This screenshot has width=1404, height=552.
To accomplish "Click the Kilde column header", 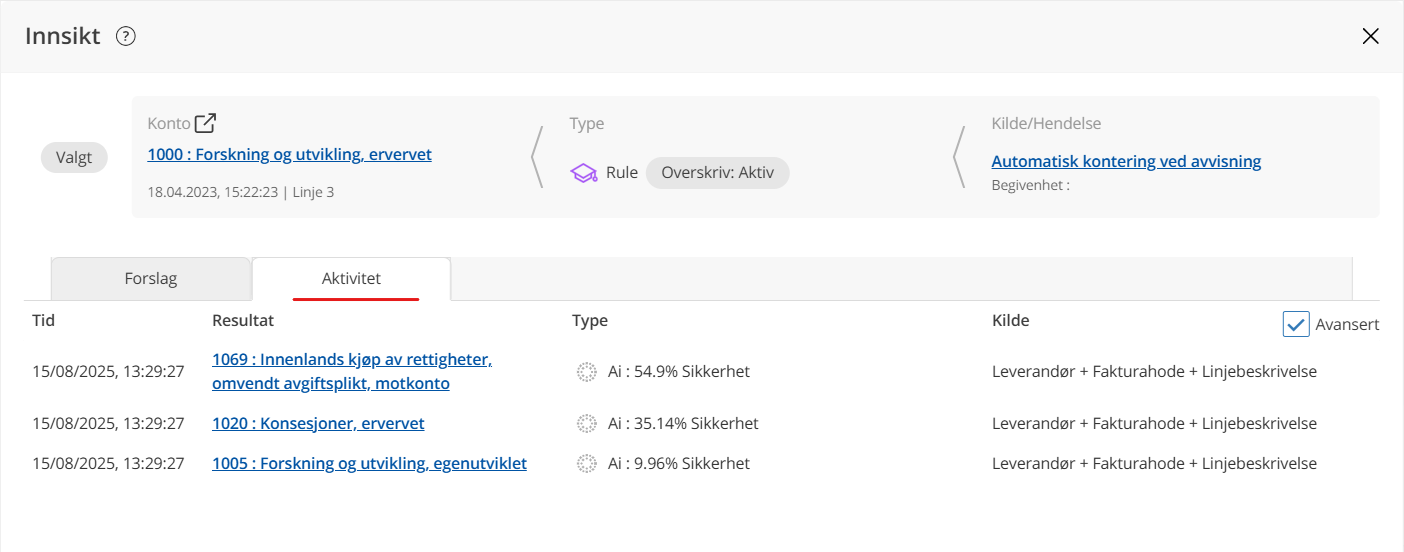I will (x=1010, y=321).
